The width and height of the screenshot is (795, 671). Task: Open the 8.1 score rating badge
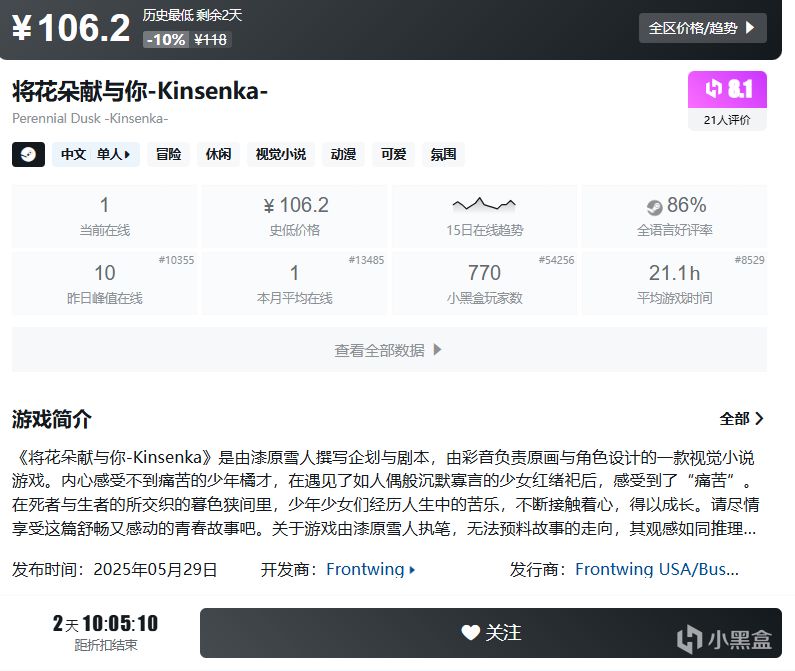[x=727, y=89]
